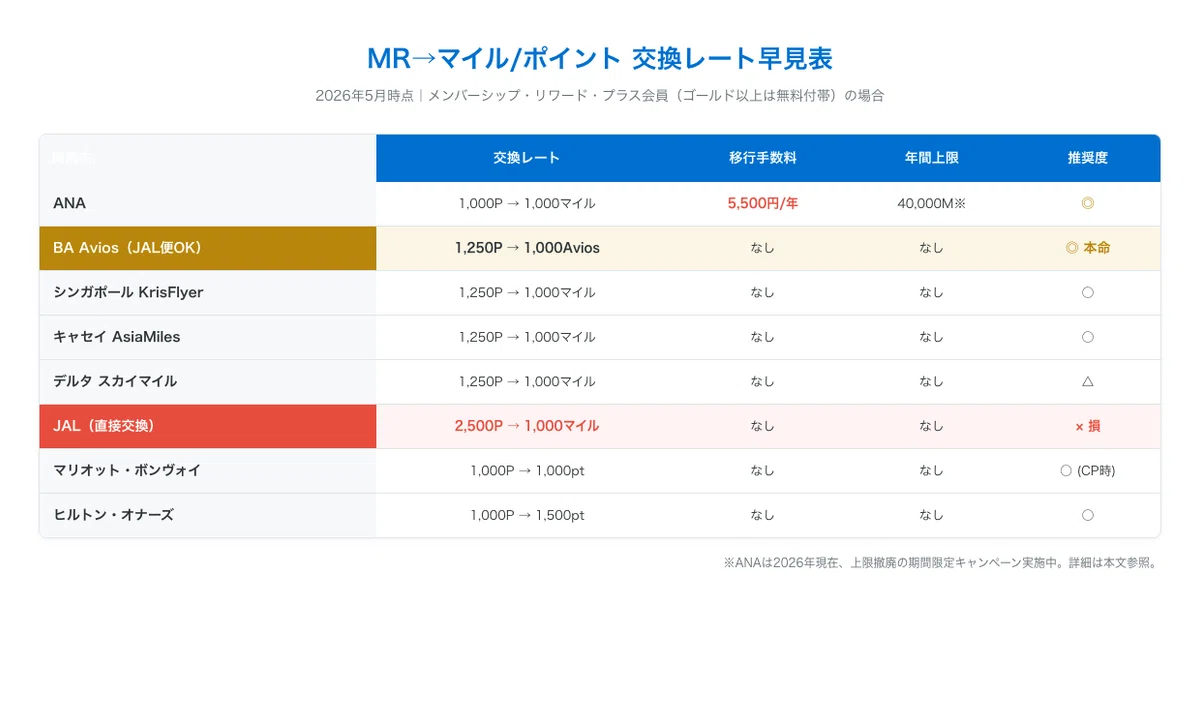Click the JAL rate '2,500P → 1,000マイル'

527,426
